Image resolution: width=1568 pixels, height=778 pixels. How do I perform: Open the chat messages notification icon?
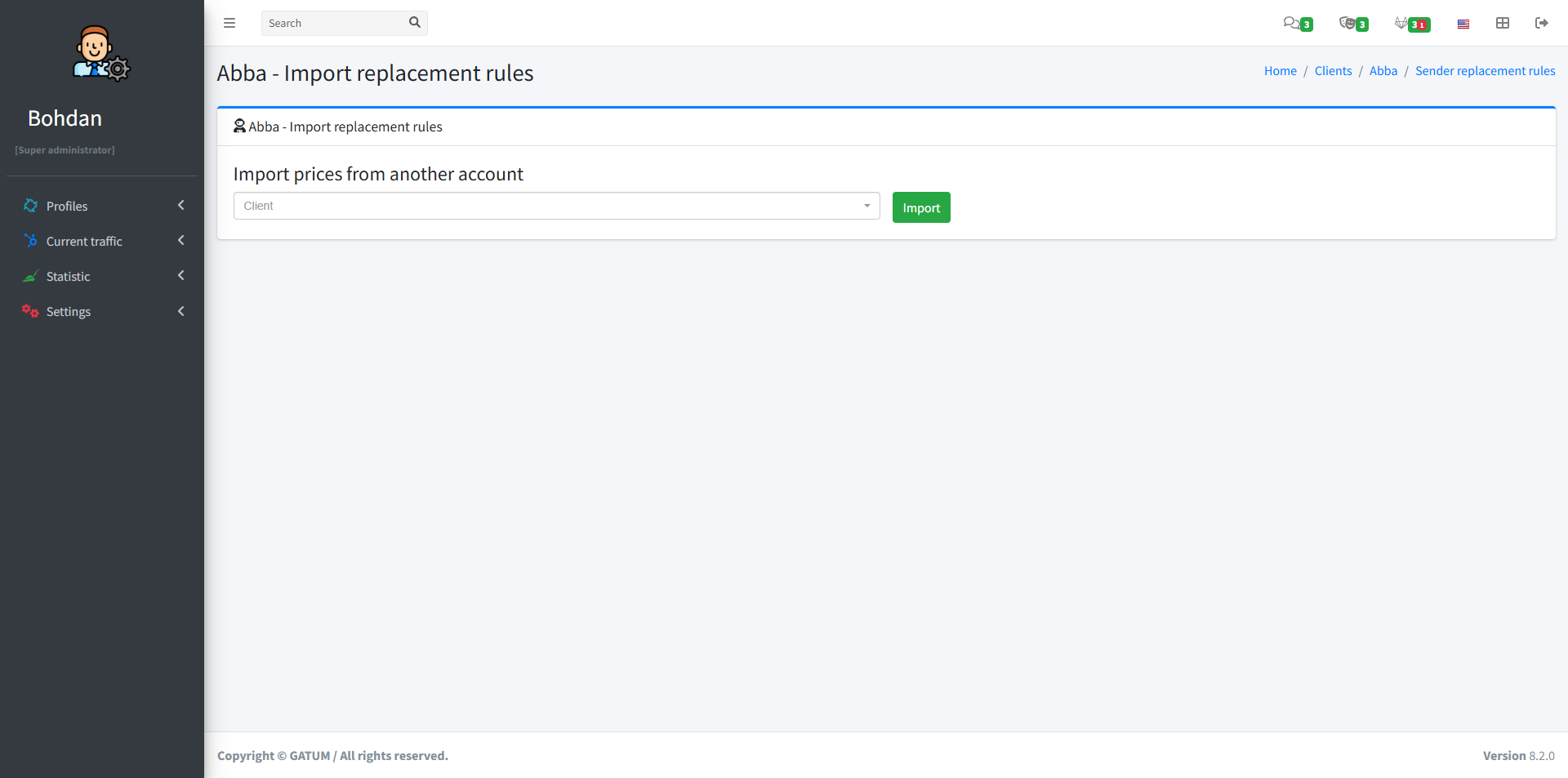(1291, 23)
